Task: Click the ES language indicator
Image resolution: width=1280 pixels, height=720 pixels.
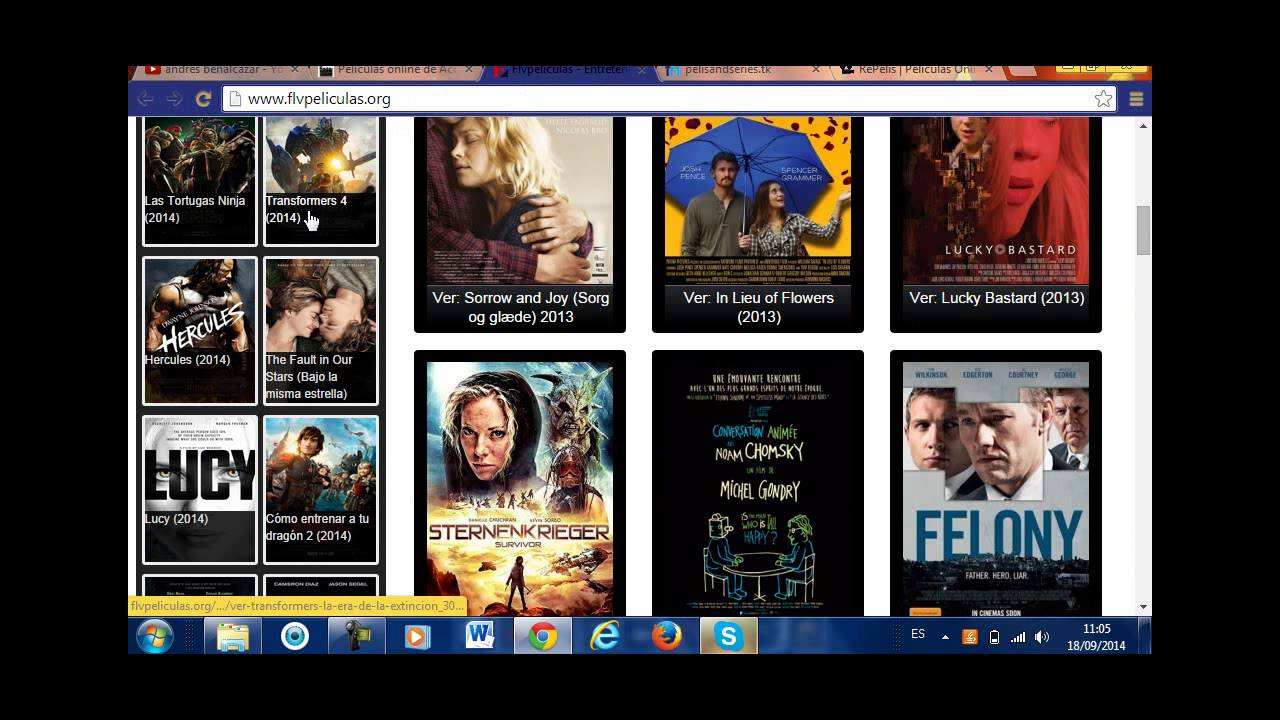Action: (x=918, y=634)
